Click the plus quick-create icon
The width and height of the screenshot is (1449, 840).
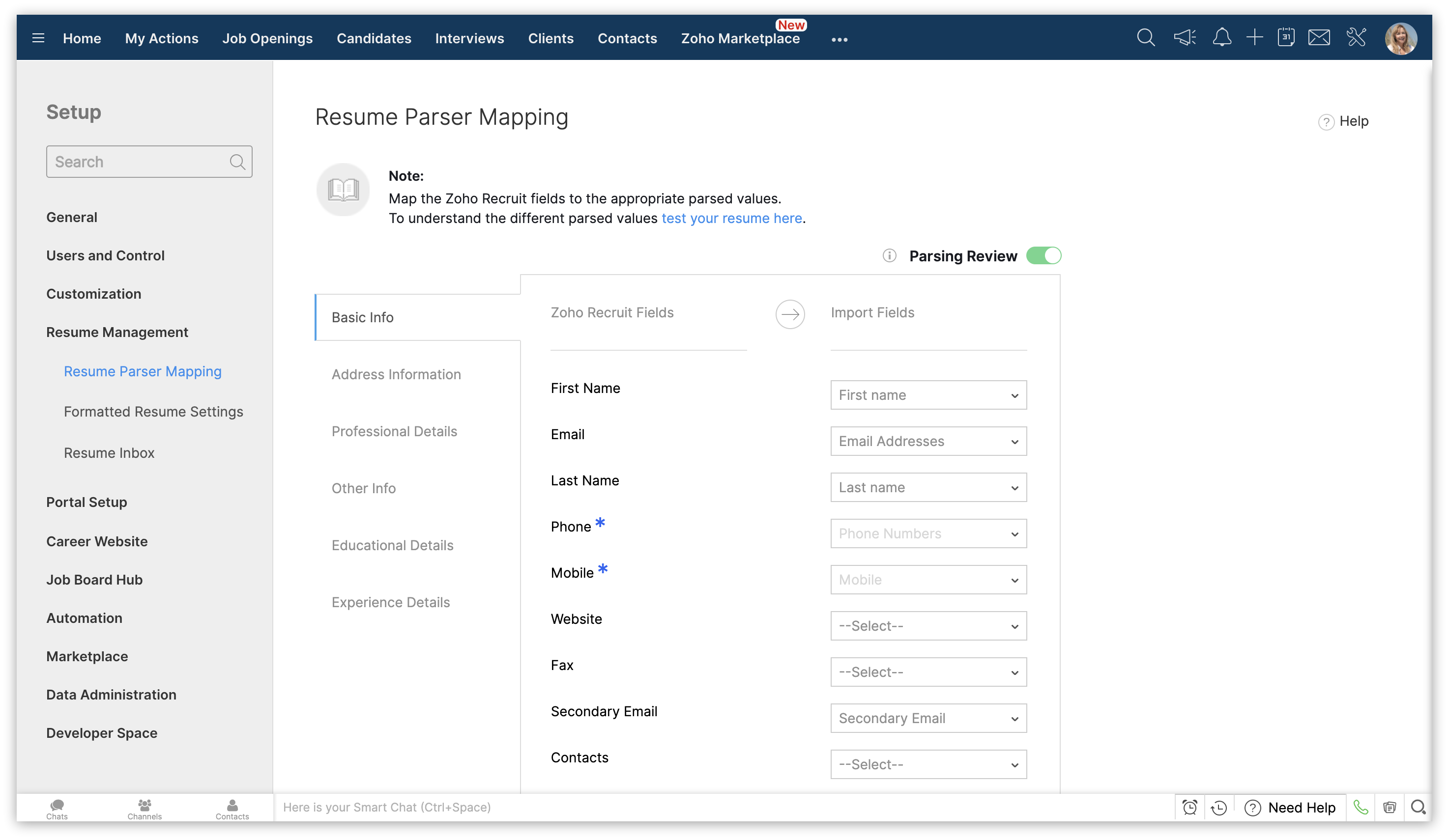[x=1255, y=38]
